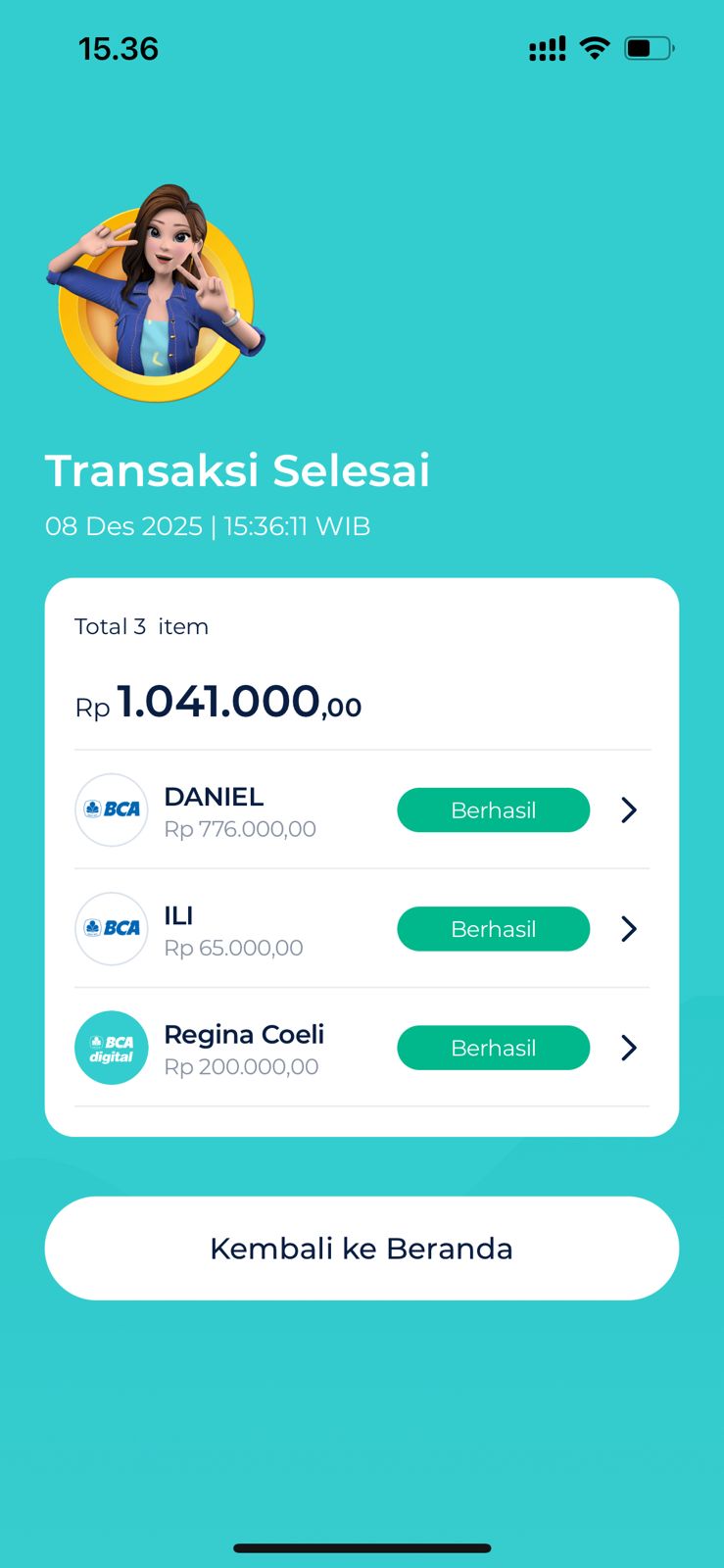Tap the cellular signal bars icon
The width and height of the screenshot is (724, 1568).
coord(547,49)
